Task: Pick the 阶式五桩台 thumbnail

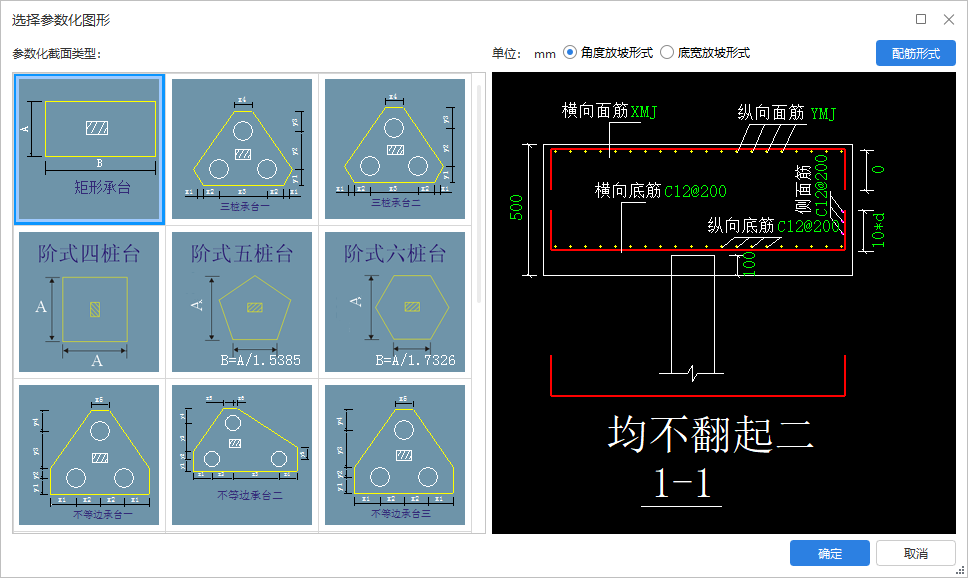Action: pyautogui.click(x=242, y=302)
